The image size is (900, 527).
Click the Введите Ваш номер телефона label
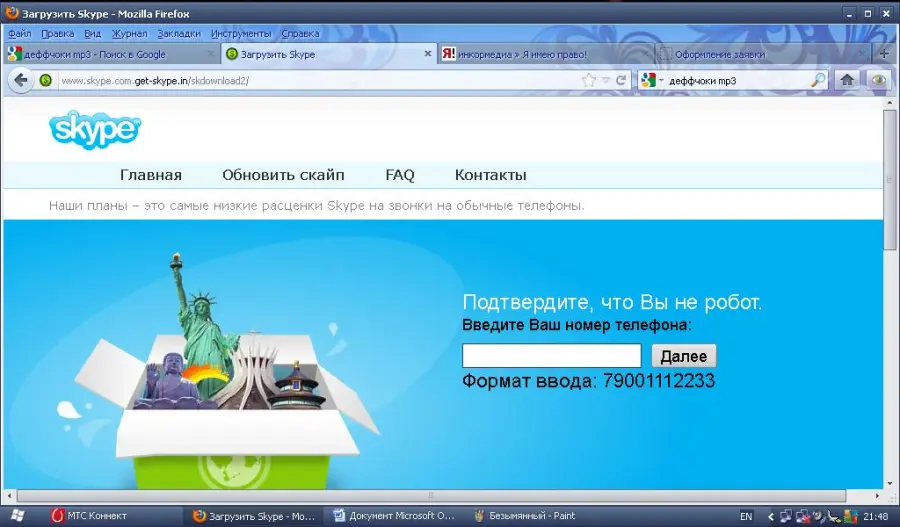pos(577,325)
